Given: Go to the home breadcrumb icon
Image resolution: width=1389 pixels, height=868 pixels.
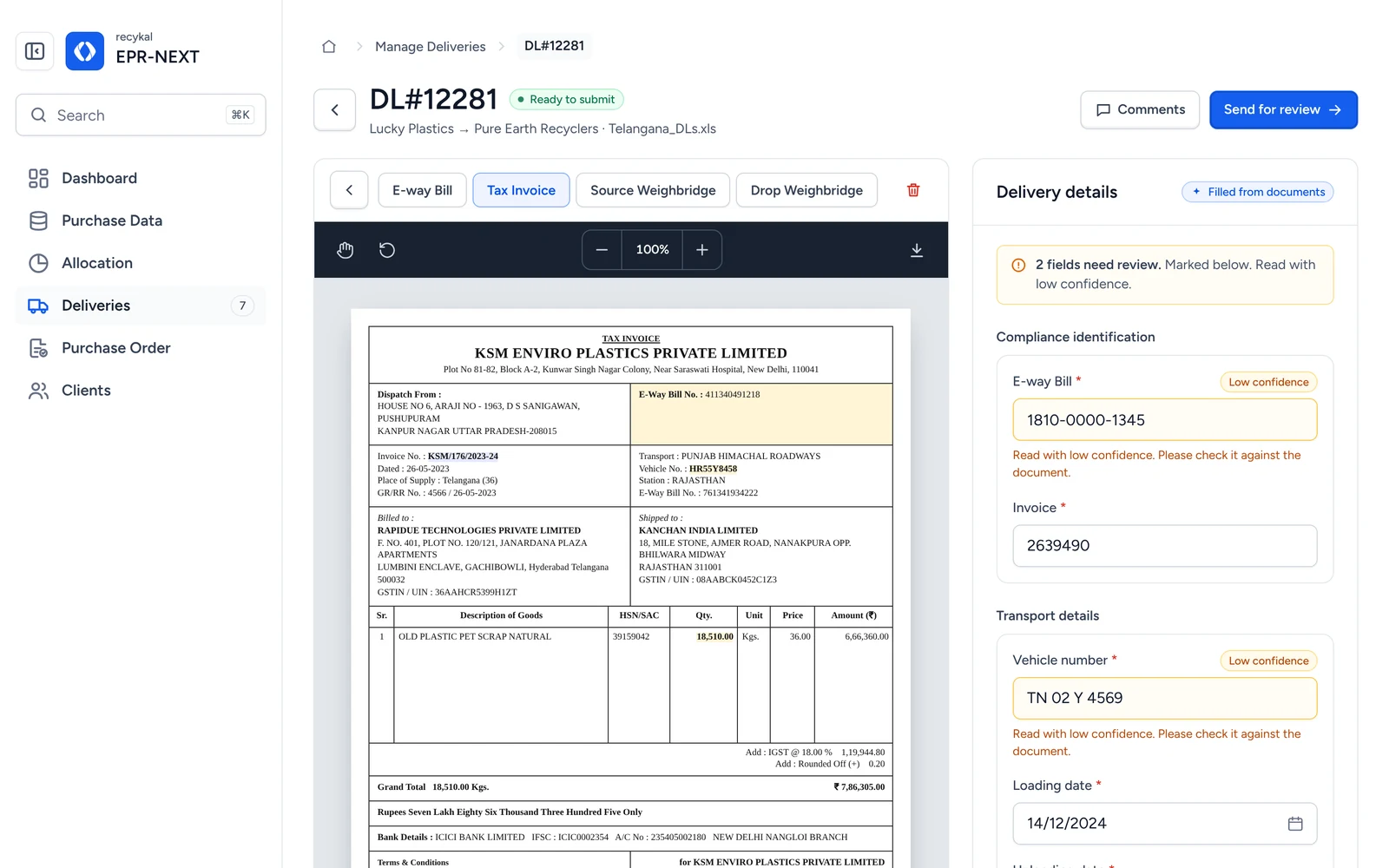Looking at the screenshot, I should coord(329,46).
